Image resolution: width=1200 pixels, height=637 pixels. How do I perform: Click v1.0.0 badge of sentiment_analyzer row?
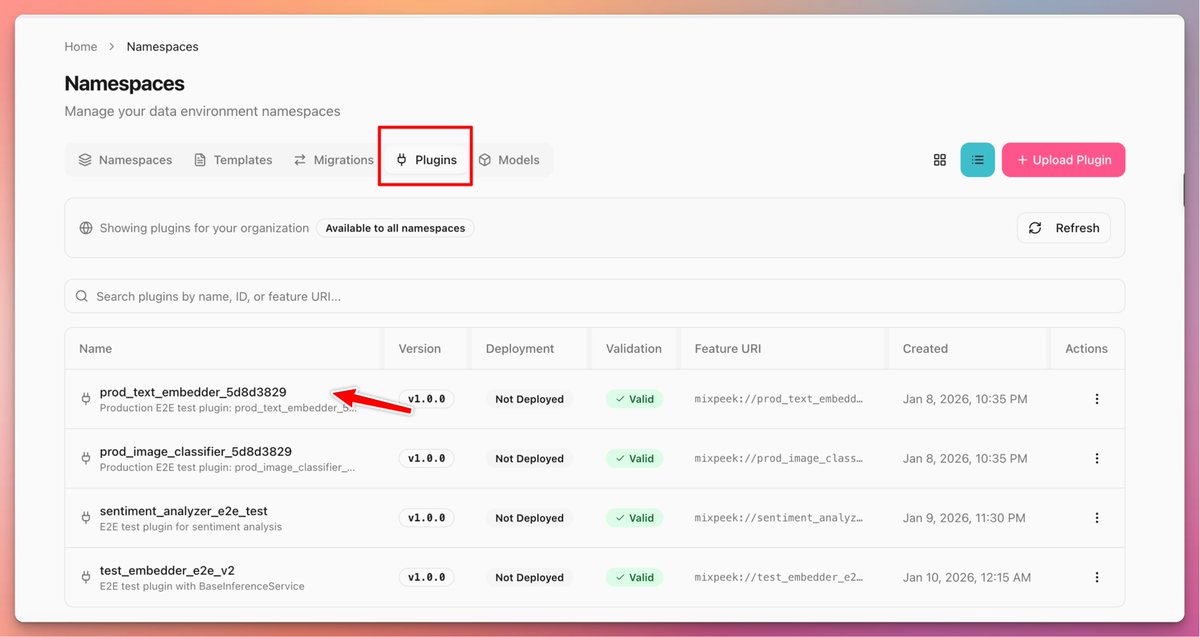click(x=426, y=518)
